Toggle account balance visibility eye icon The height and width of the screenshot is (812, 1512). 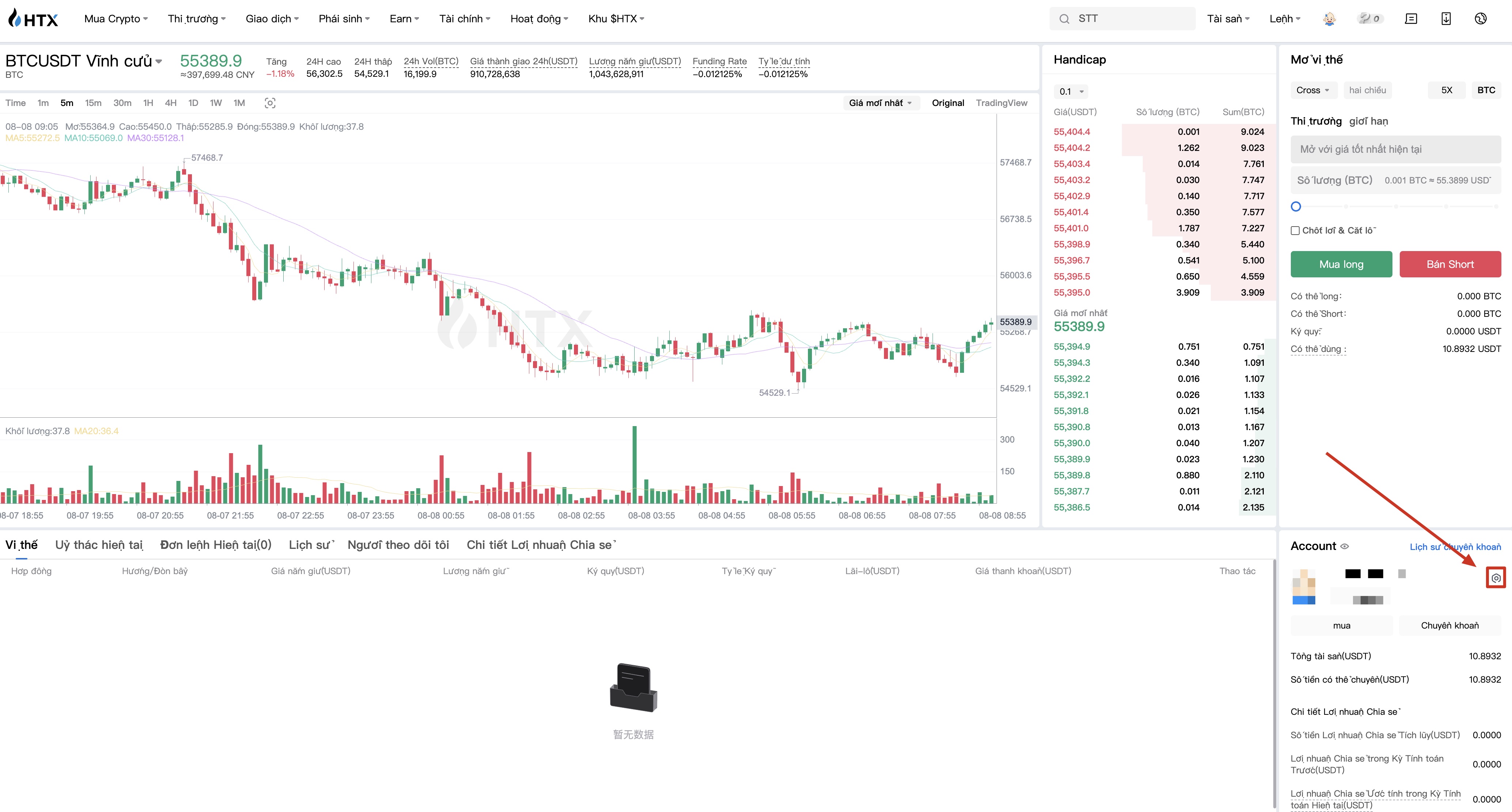point(1344,546)
